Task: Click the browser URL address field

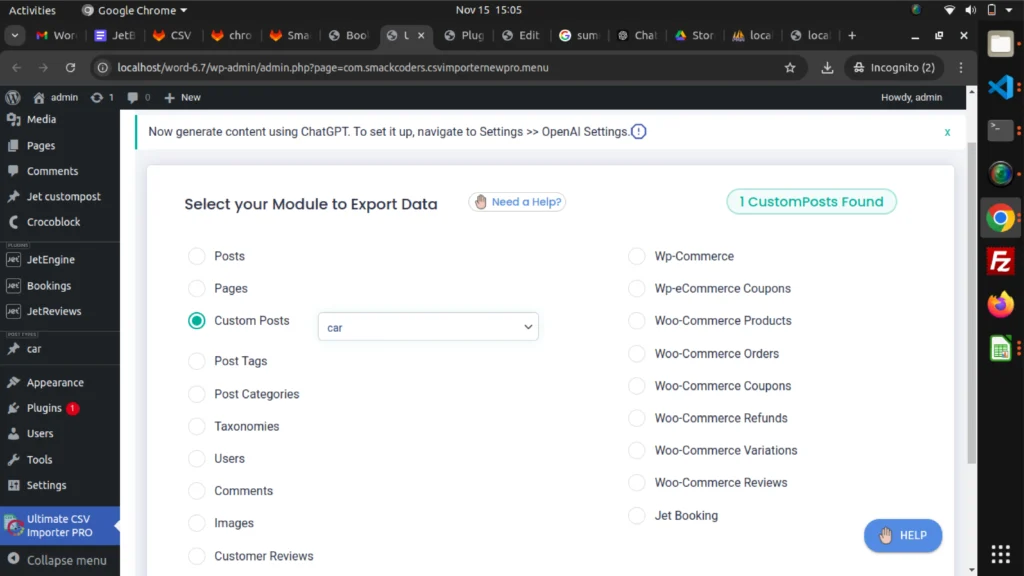Action: pos(440,68)
